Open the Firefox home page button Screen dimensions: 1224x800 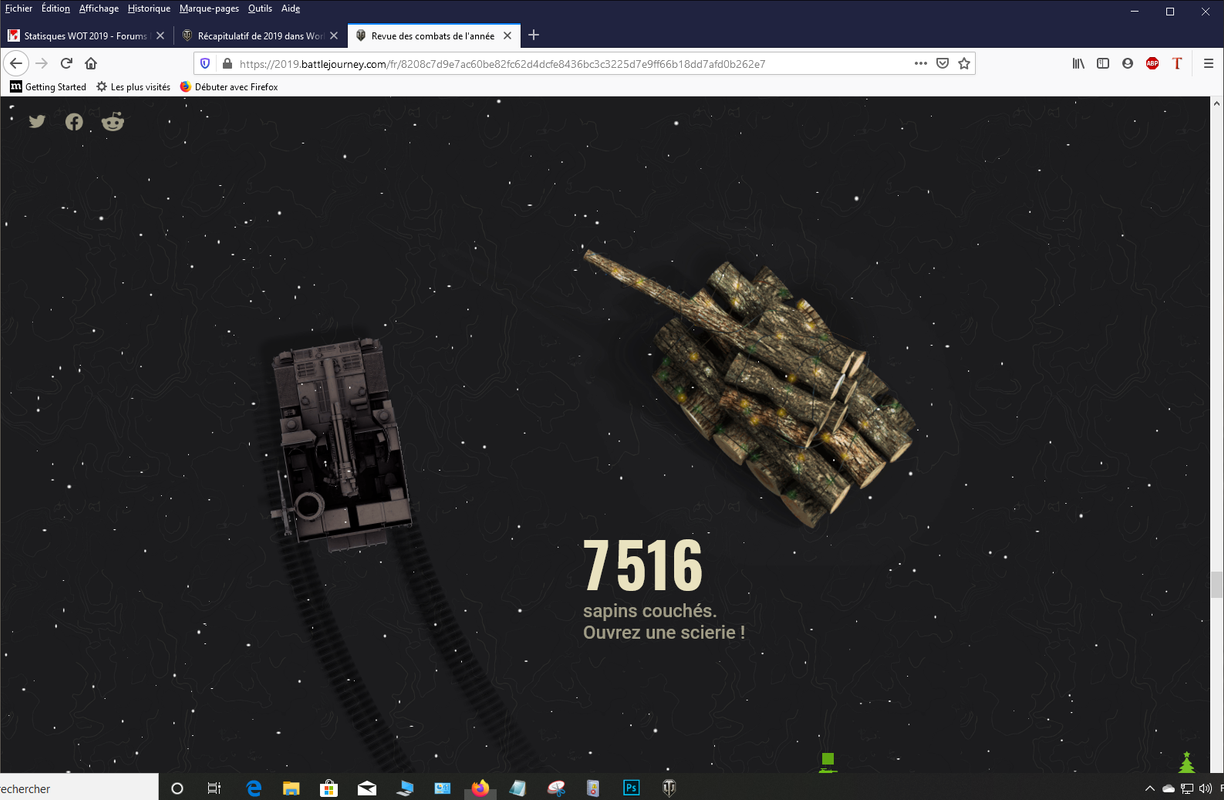(91, 63)
